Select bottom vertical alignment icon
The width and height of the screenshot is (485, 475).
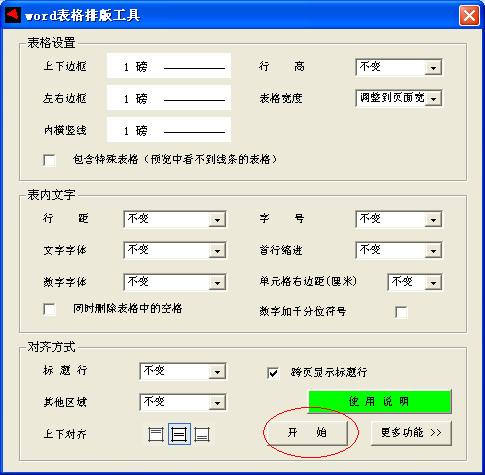click(202, 434)
